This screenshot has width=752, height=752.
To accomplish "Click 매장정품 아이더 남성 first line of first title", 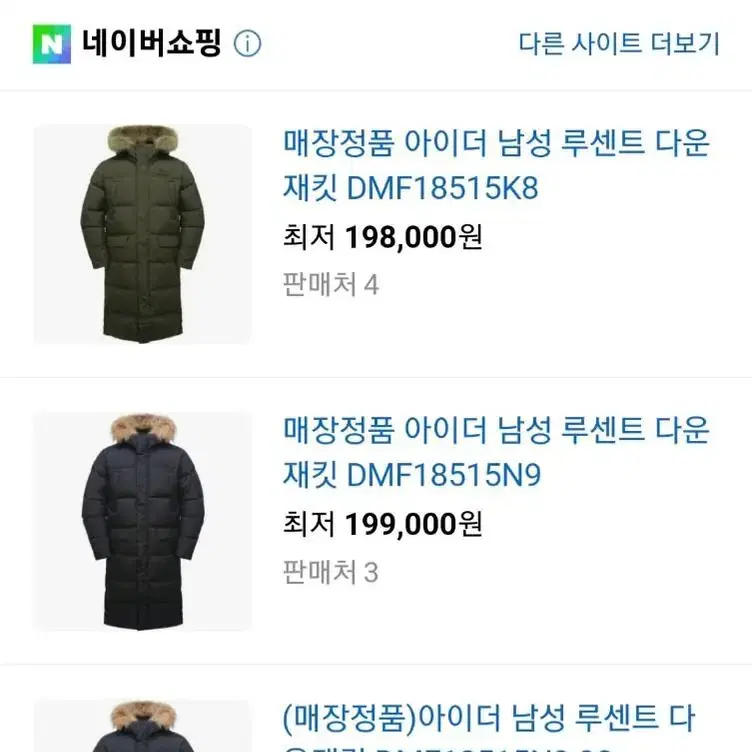I will click(417, 142).
